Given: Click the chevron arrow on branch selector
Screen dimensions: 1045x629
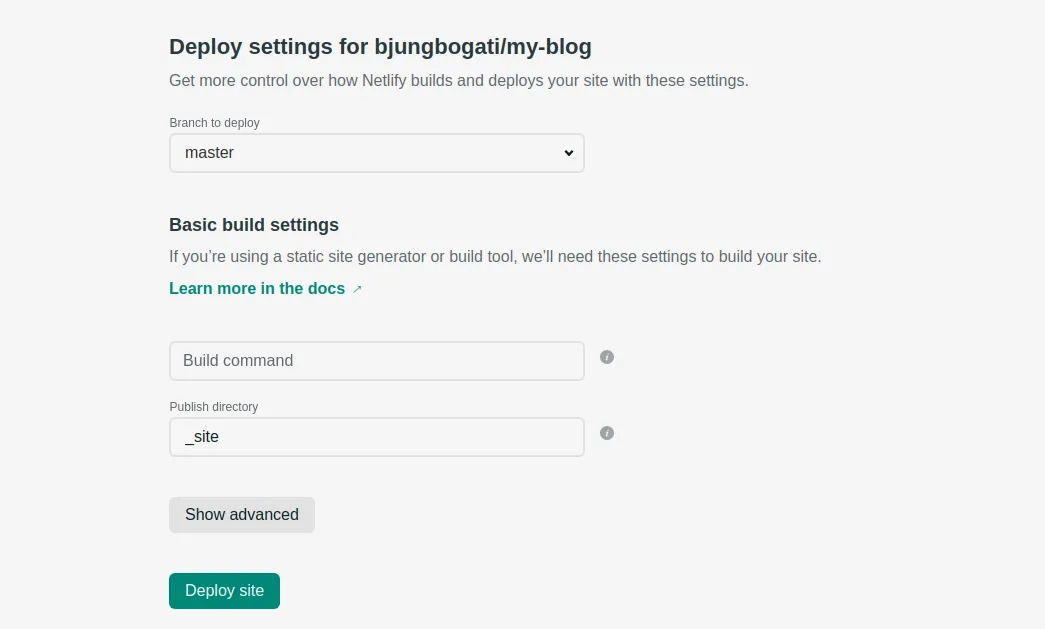Looking at the screenshot, I should point(568,153).
